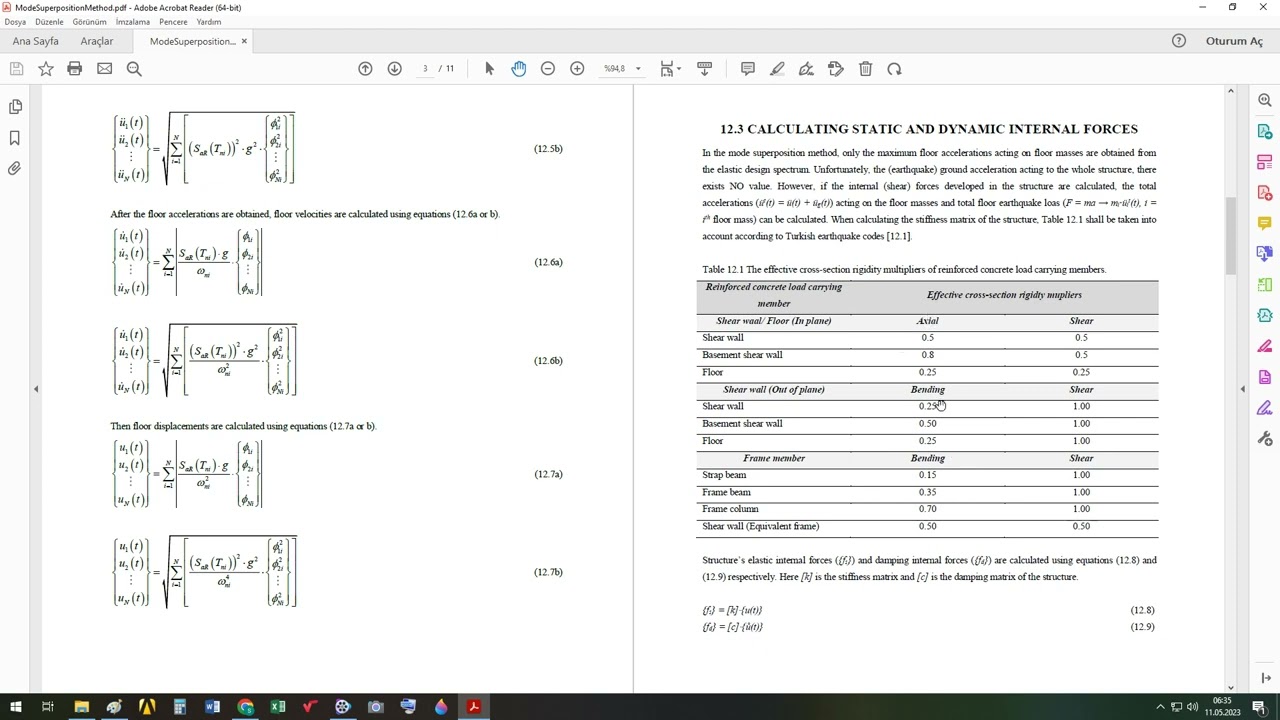Click the edit document page icon

836,68
